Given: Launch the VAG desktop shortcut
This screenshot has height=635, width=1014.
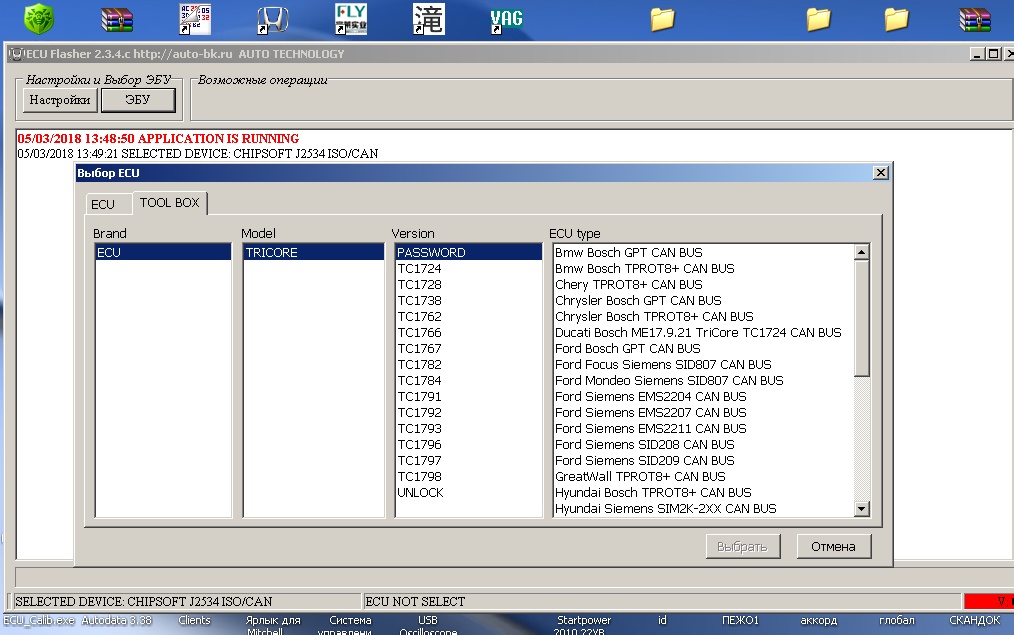Looking at the screenshot, I should tap(506, 19).
